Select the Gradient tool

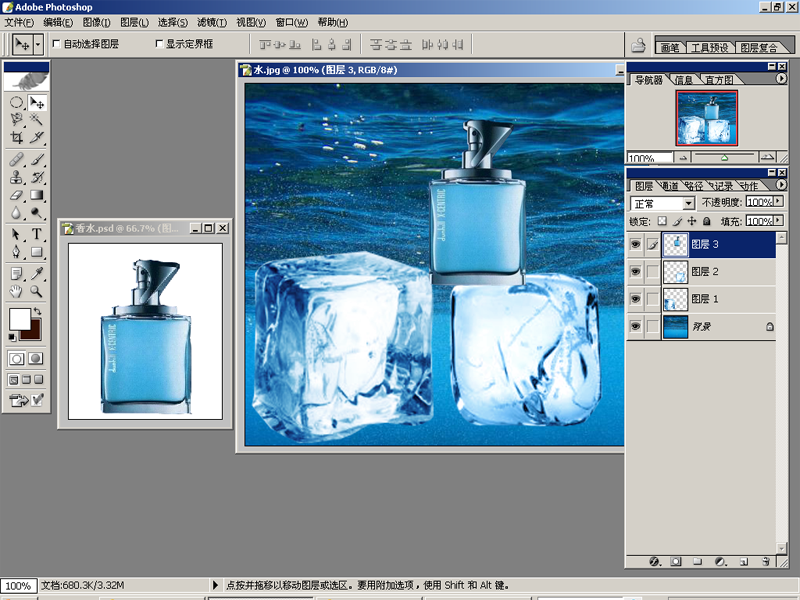pos(37,195)
